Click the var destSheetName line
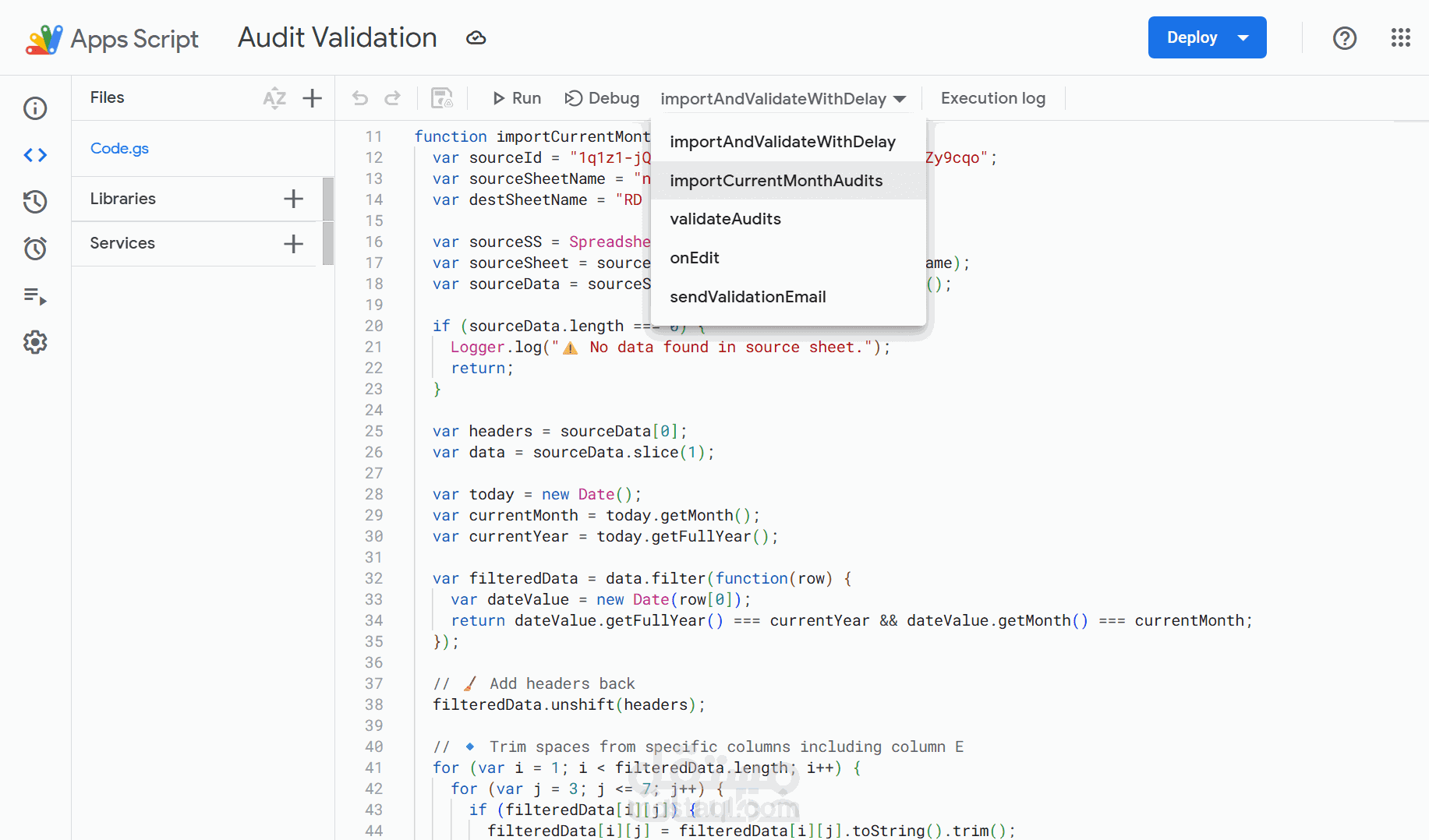 click(x=538, y=199)
